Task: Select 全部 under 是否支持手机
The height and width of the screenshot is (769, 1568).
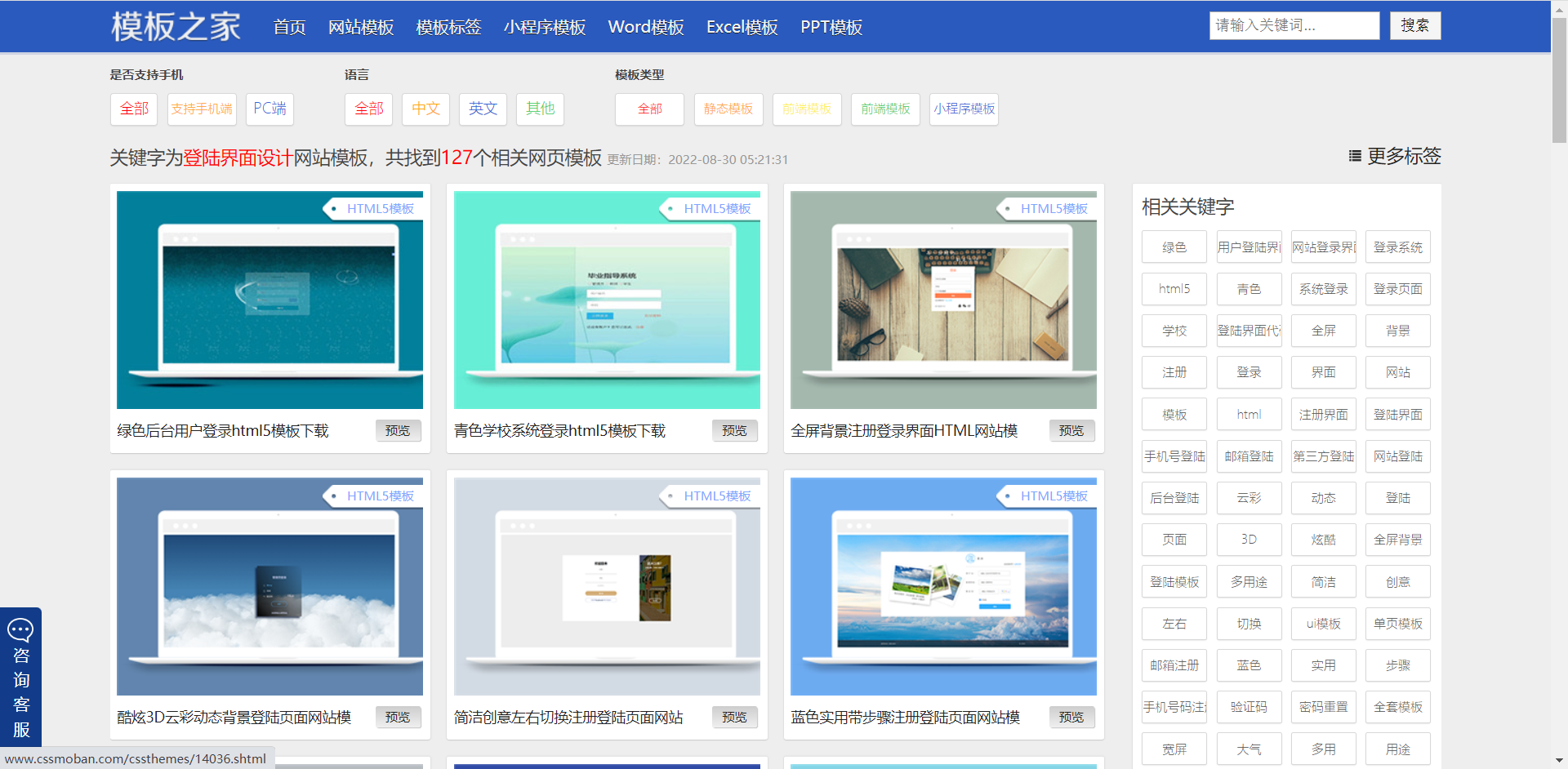Action: click(134, 109)
